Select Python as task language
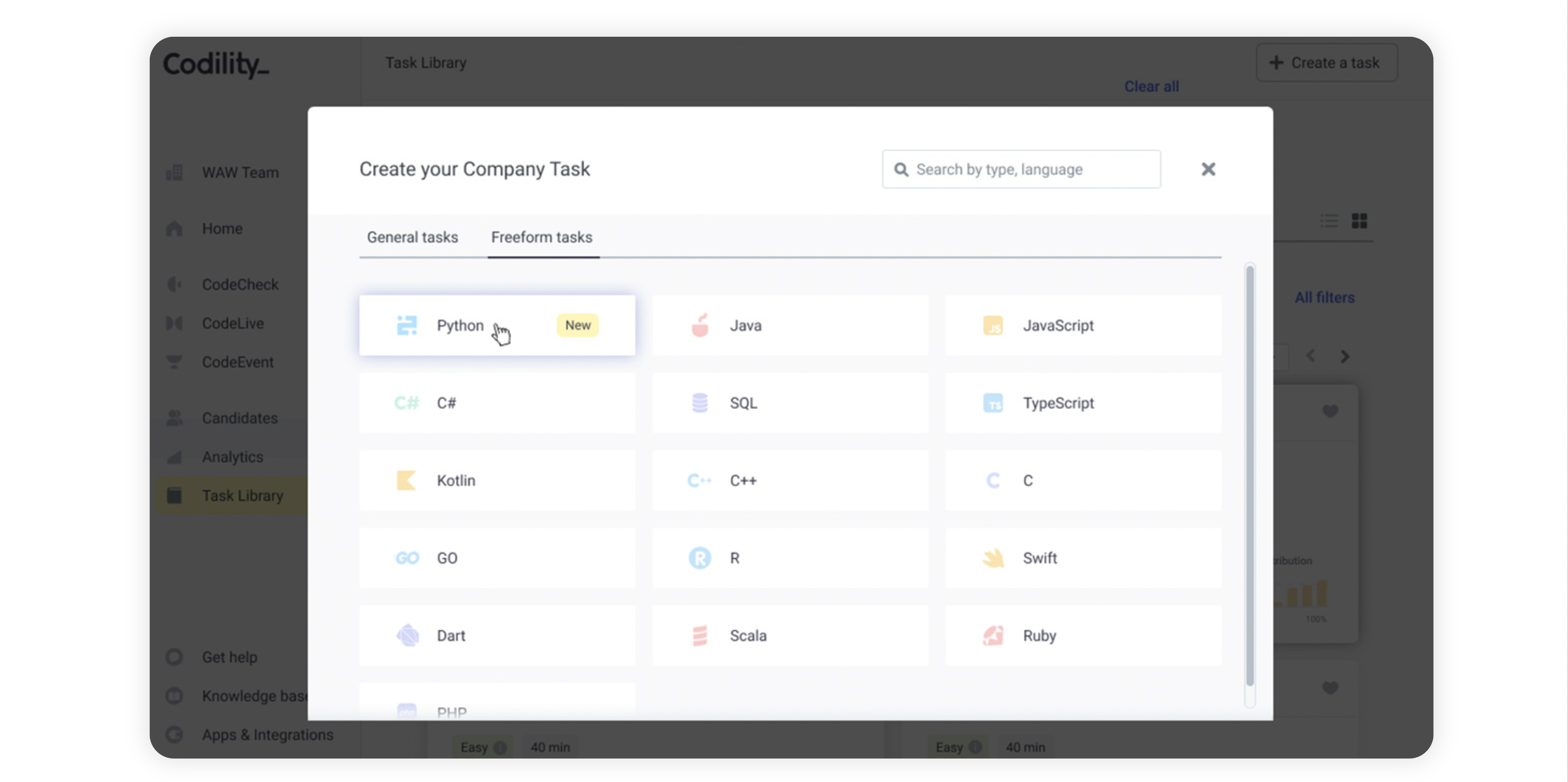Screen dimensions: 1568x782 (x=497, y=325)
